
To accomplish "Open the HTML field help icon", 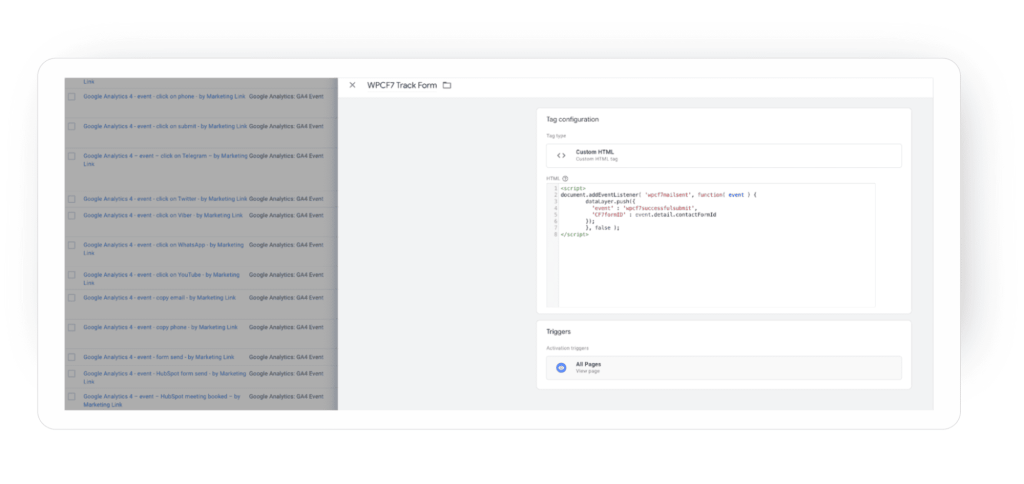I will [x=566, y=178].
